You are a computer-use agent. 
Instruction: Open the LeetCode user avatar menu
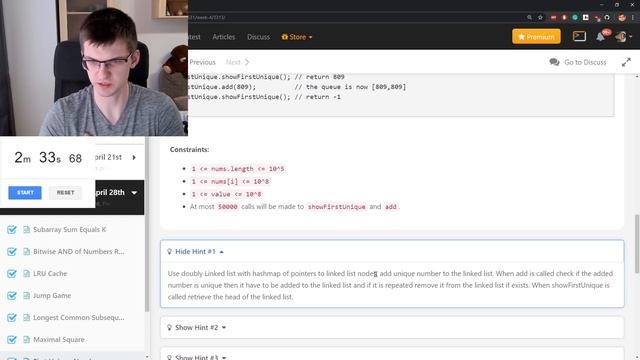(621, 37)
